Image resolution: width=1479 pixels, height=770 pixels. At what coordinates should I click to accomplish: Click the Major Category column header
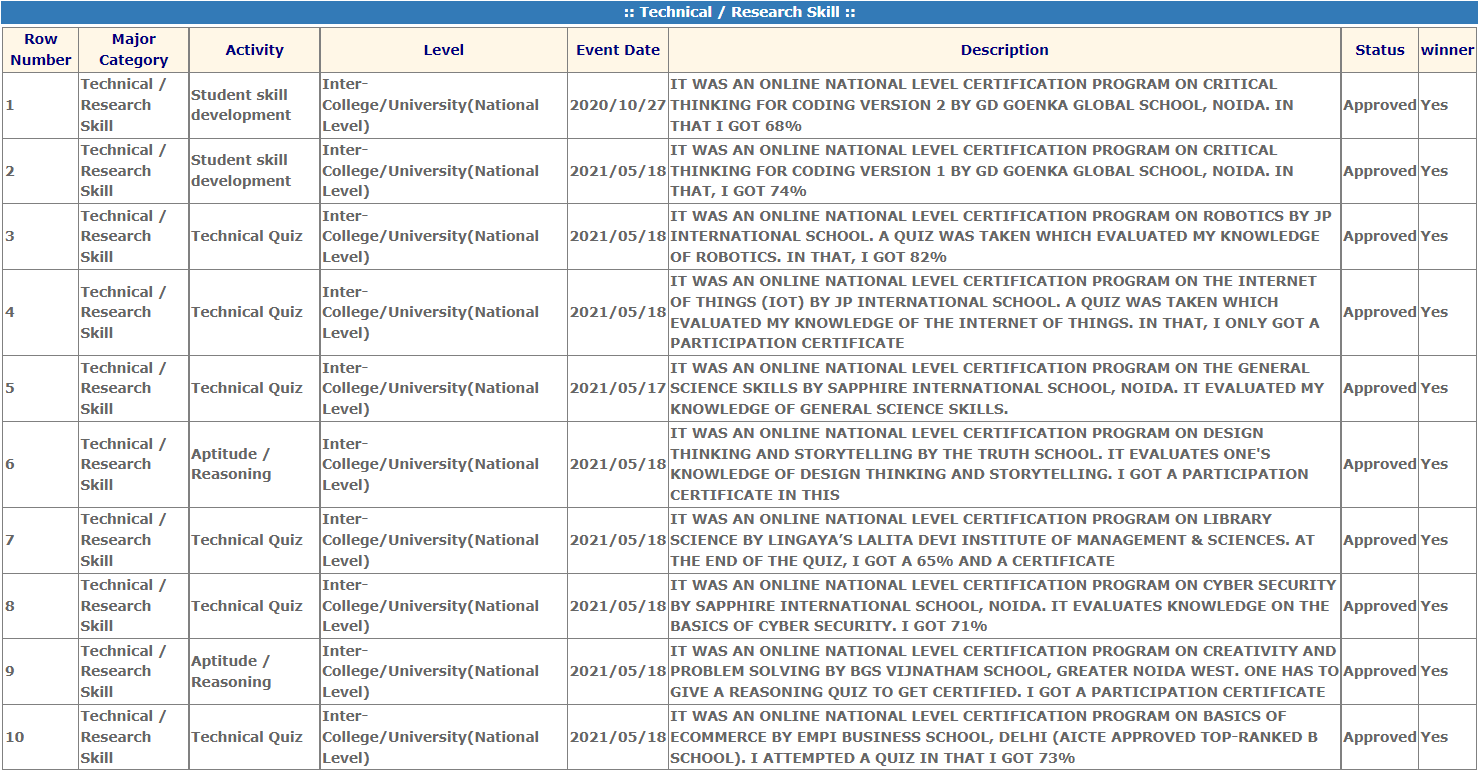click(x=133, y=50)
